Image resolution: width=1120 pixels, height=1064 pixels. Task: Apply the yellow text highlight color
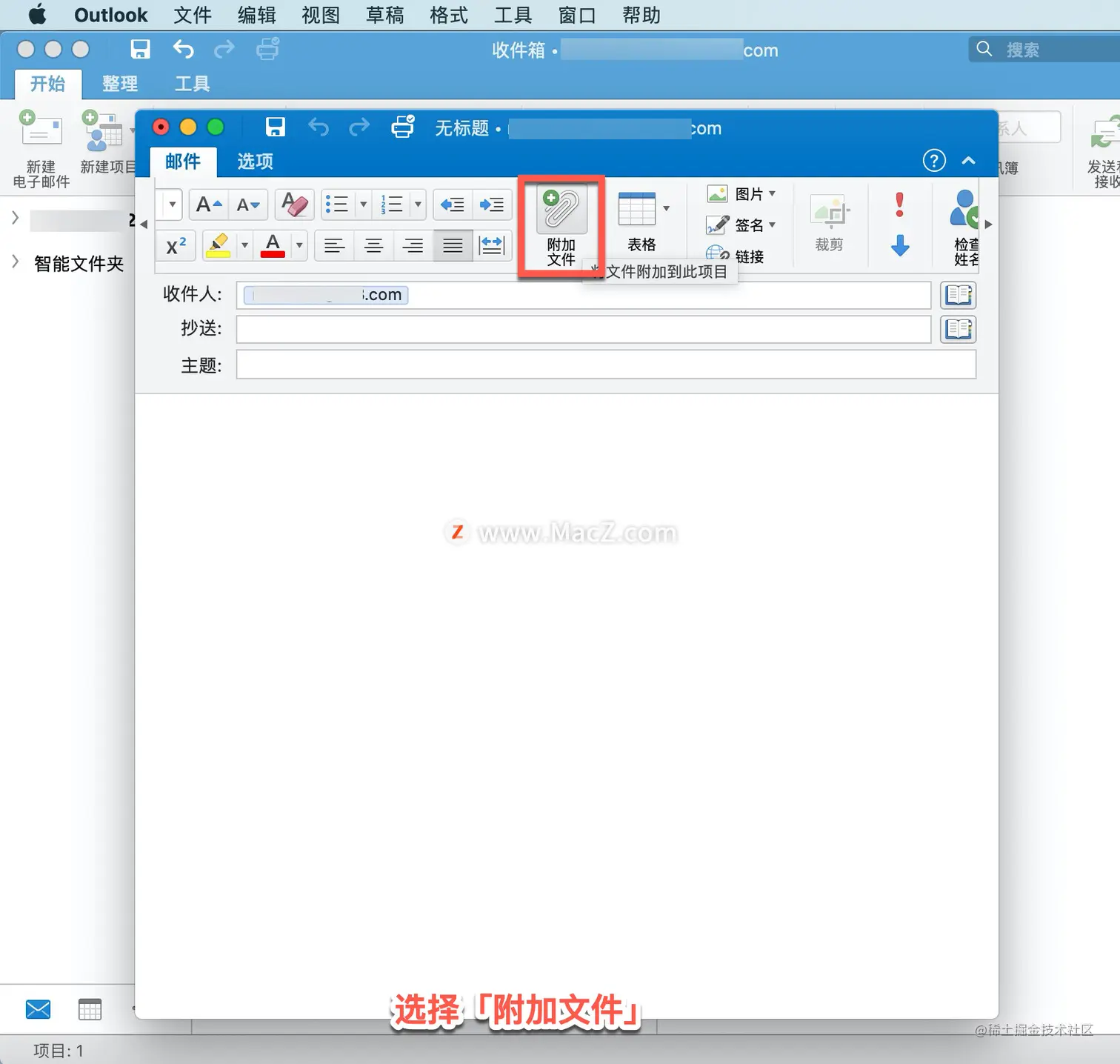(218, 246)
